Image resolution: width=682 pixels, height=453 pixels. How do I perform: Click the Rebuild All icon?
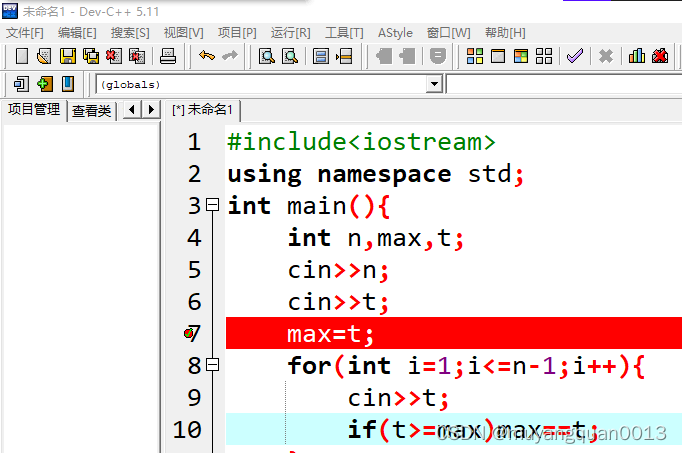544,56
